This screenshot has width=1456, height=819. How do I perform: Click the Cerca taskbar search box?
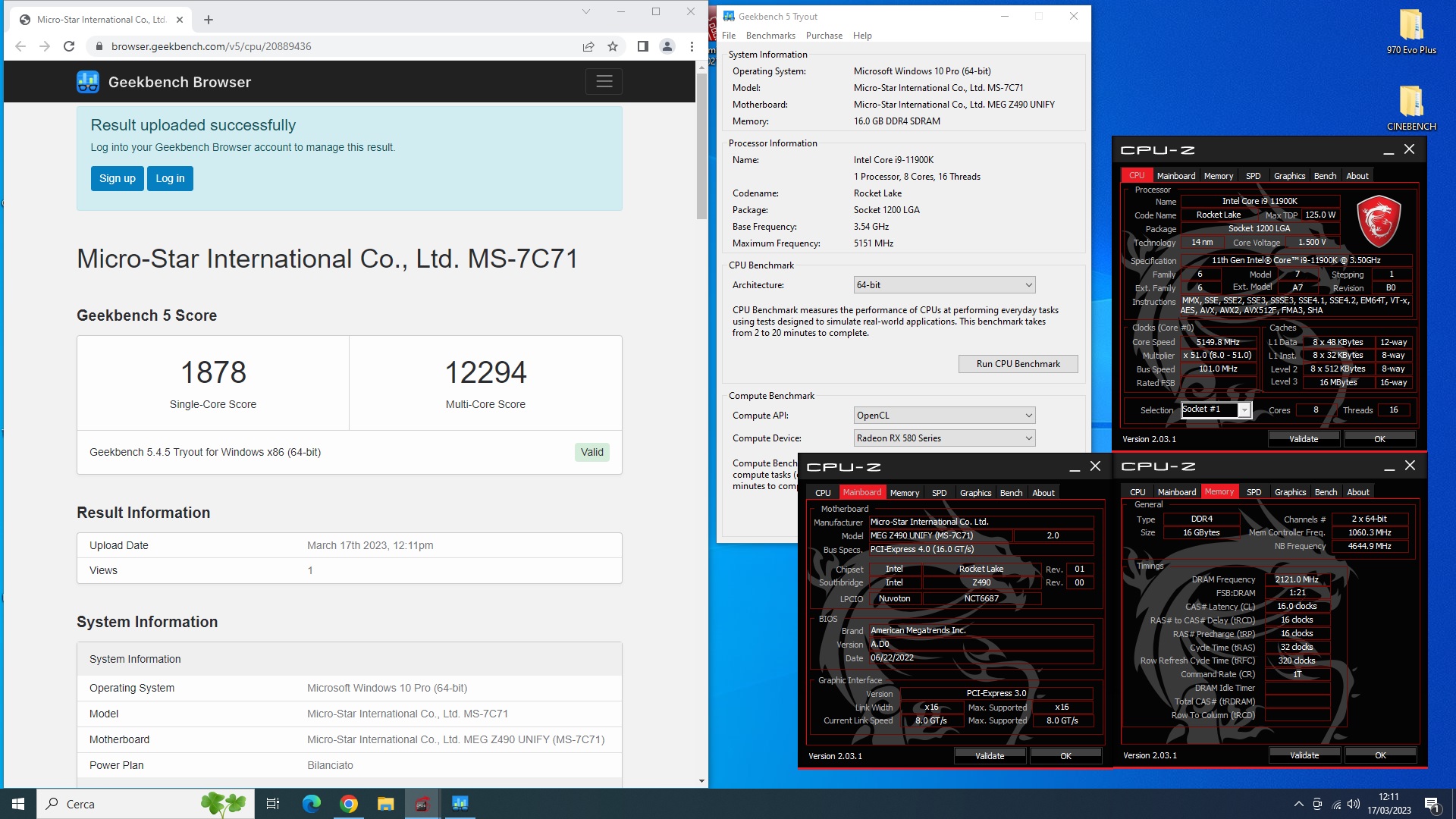[146, 804]
